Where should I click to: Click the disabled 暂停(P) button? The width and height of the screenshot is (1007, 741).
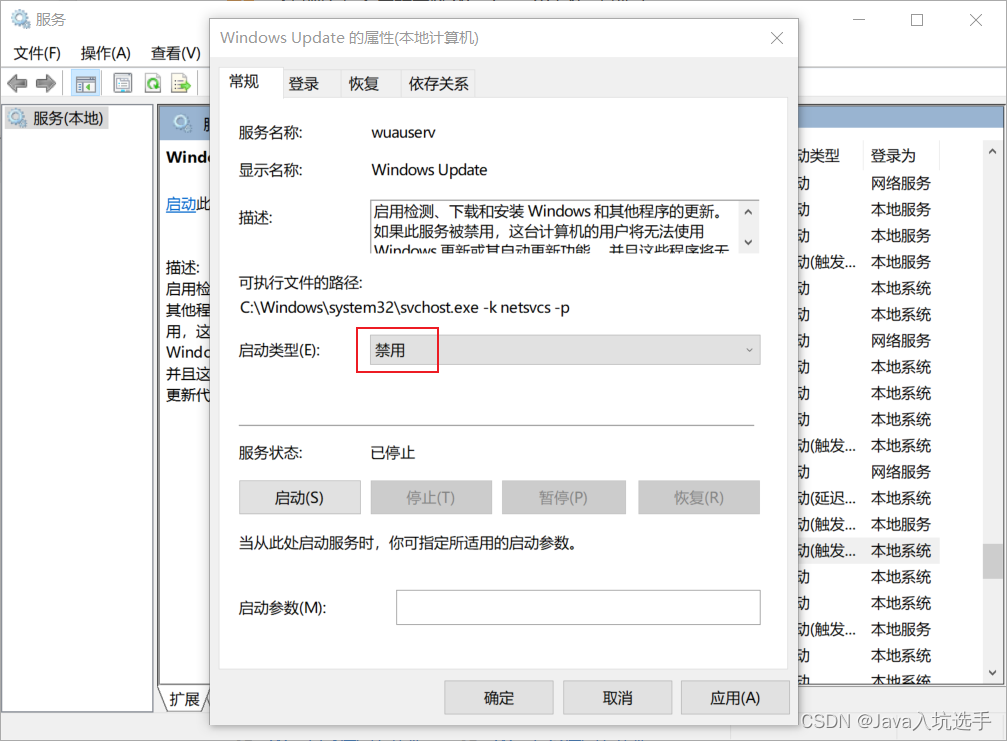pyautogui.click(x=563, y=498)
